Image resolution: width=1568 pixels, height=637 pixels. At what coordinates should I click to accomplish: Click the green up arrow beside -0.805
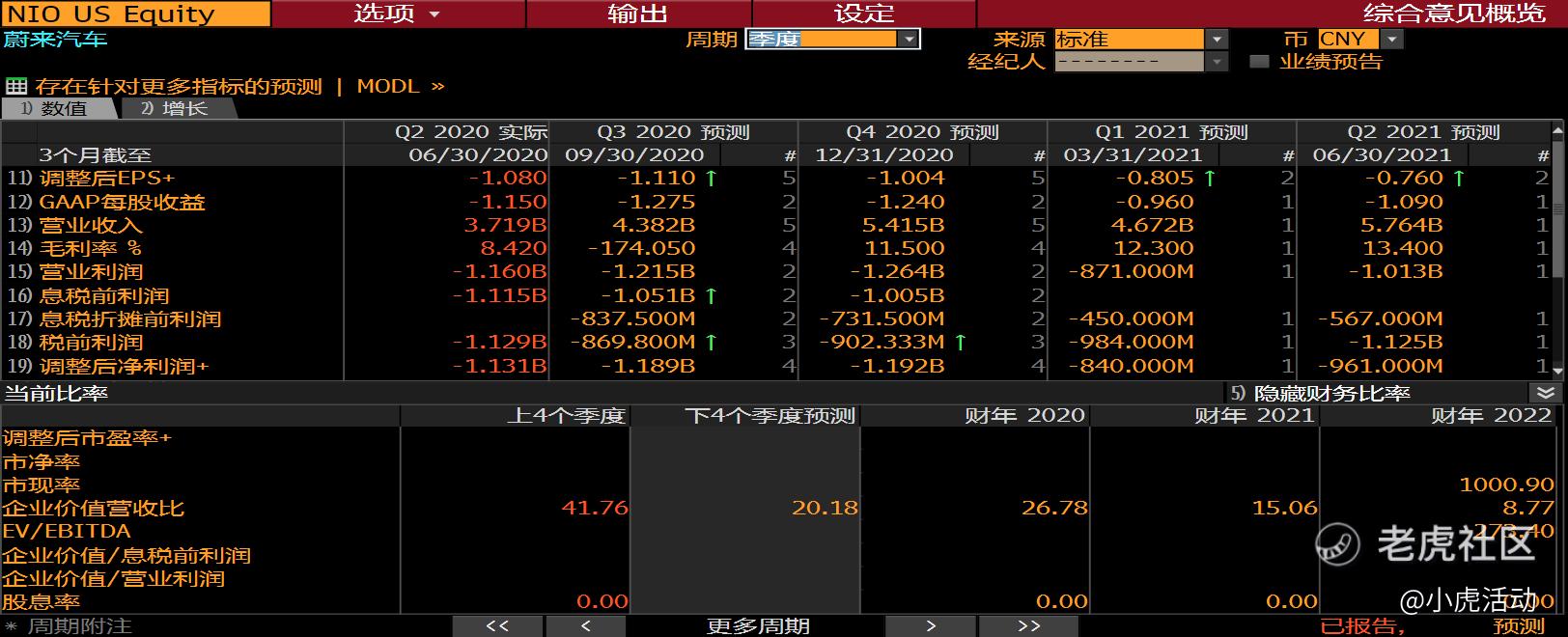(x=1209, y=178)
